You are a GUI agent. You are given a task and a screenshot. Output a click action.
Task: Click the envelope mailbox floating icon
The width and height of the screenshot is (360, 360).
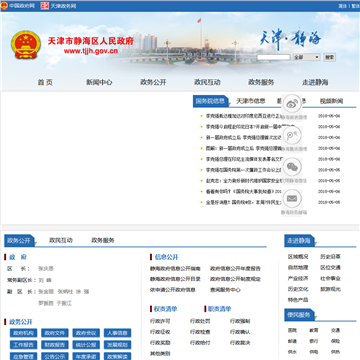point(292,198)
